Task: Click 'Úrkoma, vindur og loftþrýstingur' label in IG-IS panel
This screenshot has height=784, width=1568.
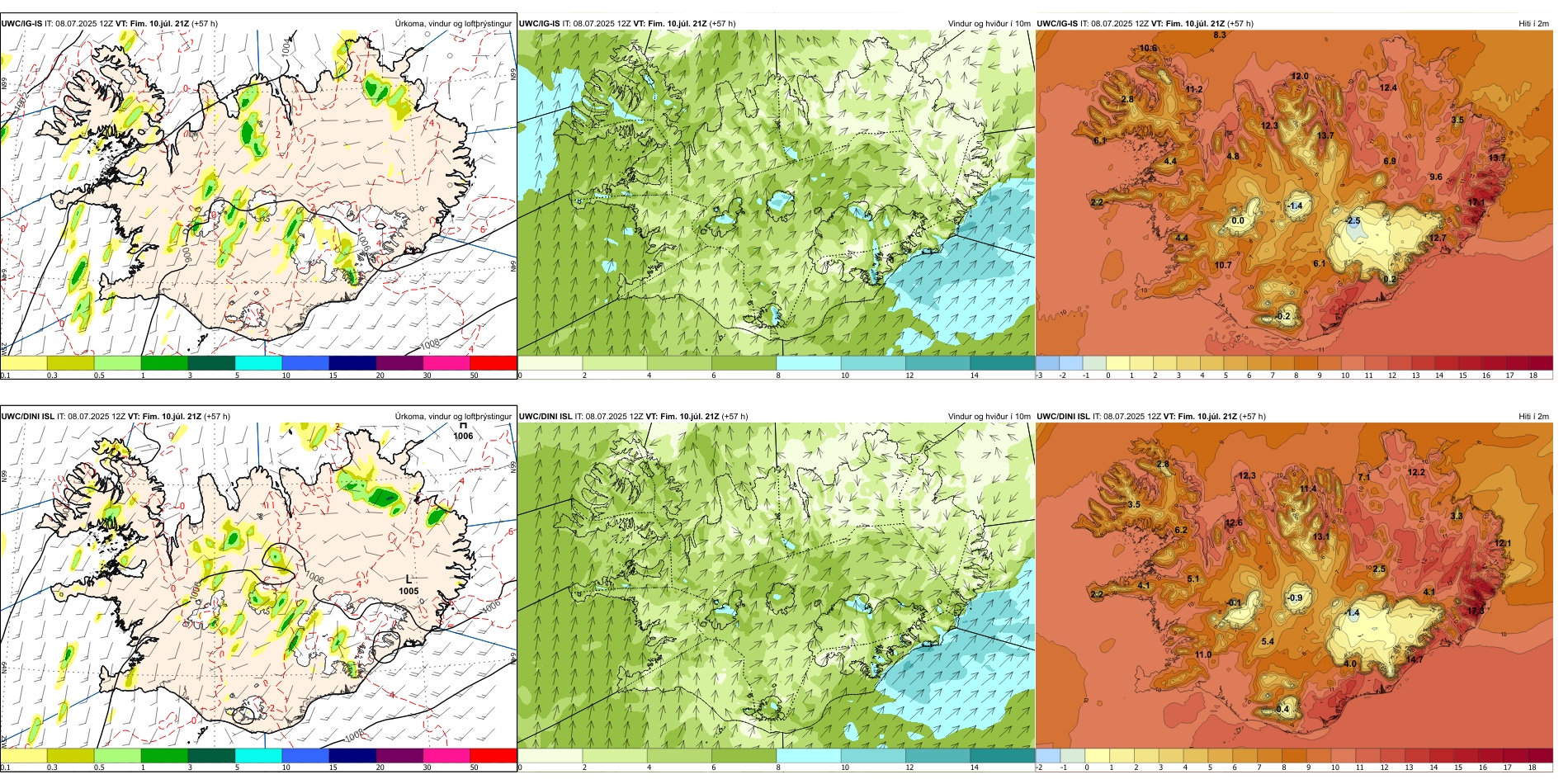Action: click(x=453, y=24)
